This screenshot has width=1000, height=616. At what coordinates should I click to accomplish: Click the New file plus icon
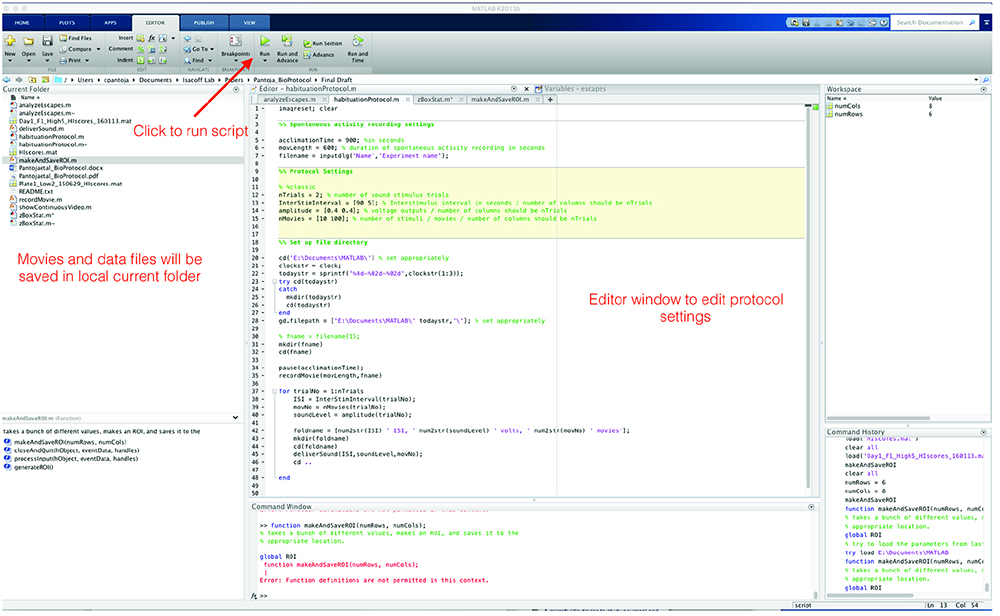pos(10,41)
